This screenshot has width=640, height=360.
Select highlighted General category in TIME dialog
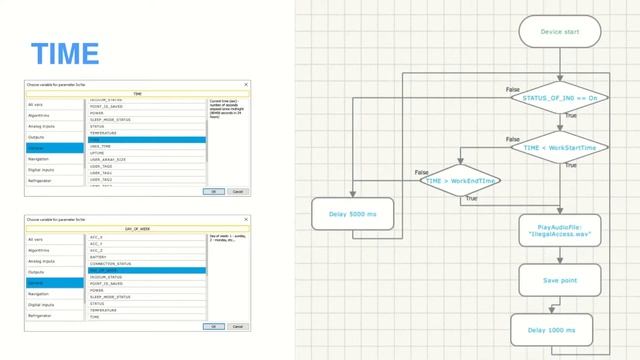click(x=55, y=148)
